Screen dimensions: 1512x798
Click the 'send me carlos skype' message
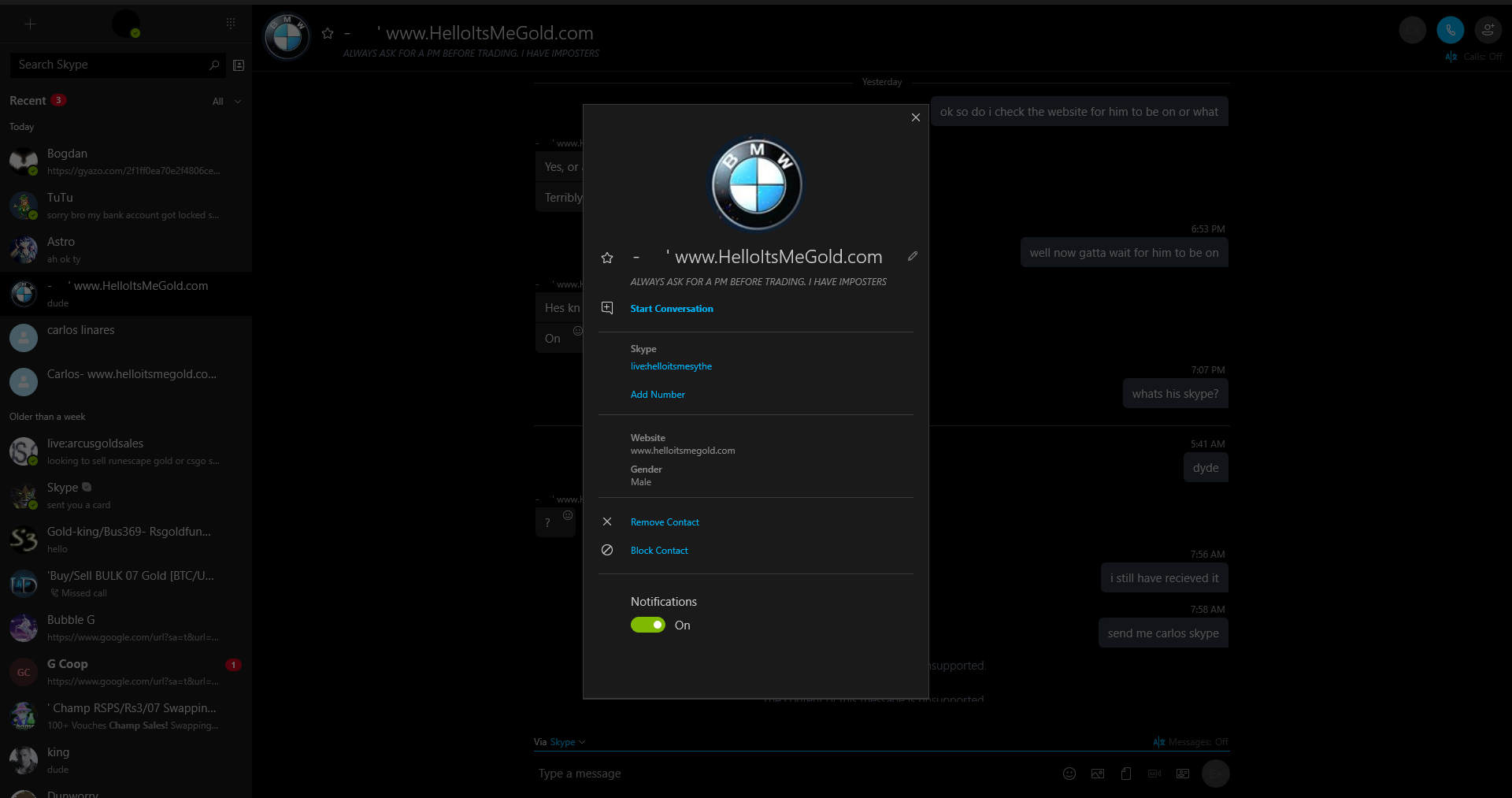coord(1163,633)
